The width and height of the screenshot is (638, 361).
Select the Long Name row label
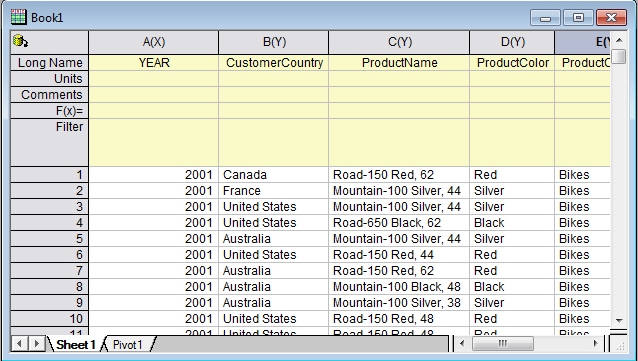click(49, 63)
